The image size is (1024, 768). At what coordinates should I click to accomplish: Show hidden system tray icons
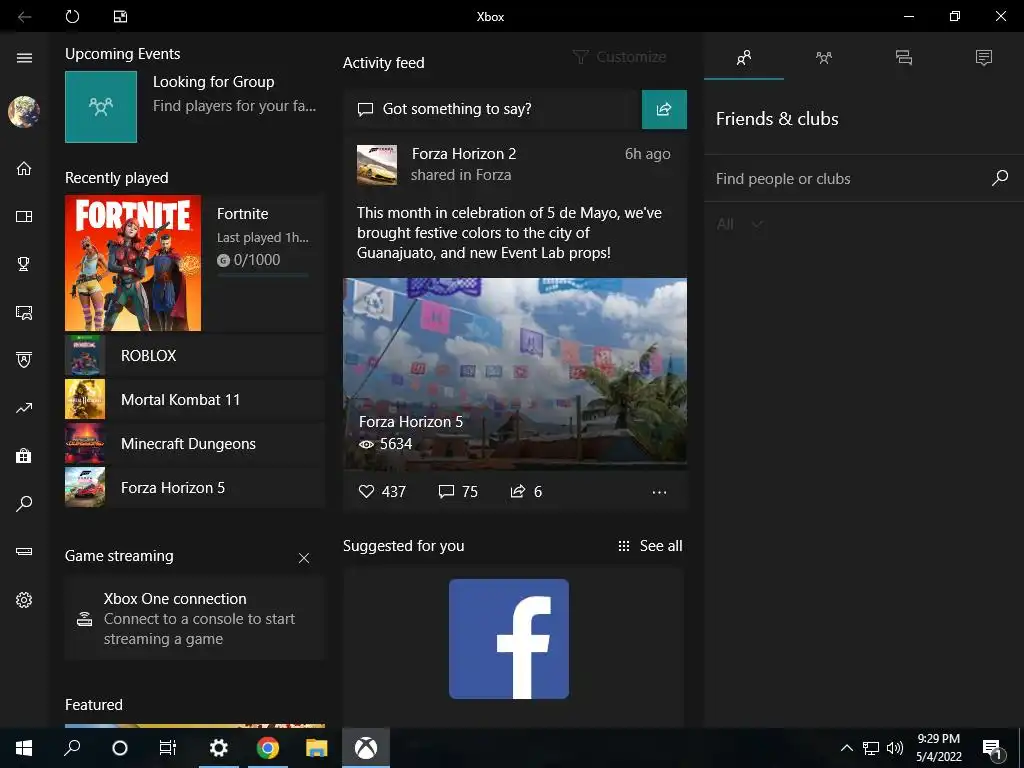(846, 748)
